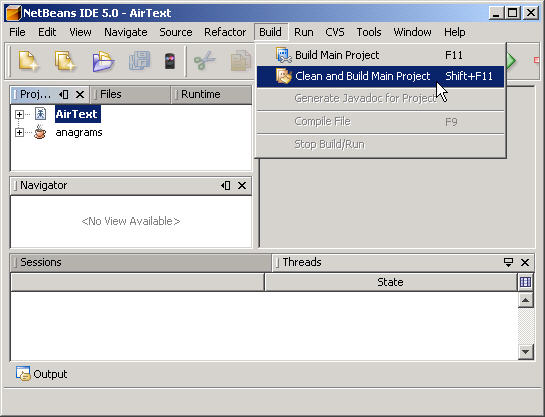
Task: Click the Save All toolbar icon
Action: coord(140,61)
